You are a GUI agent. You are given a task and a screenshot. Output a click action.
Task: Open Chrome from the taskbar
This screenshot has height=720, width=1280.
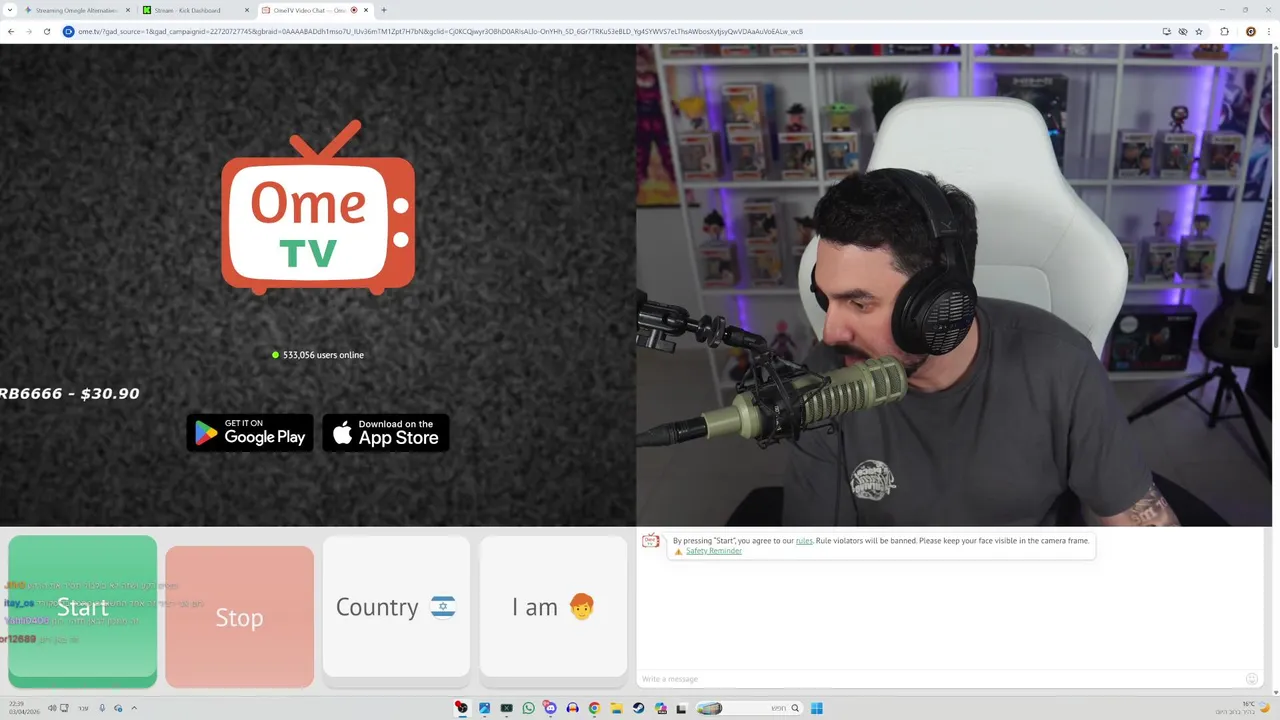coord(594,708)
